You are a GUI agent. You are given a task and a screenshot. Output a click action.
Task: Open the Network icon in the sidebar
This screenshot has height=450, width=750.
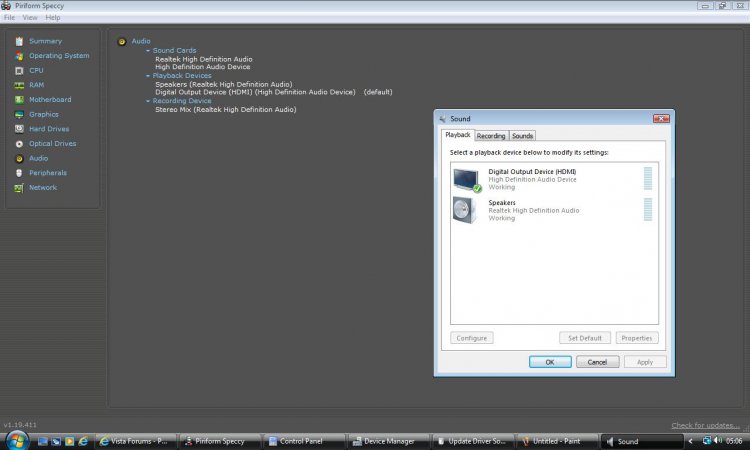(x=19, y=188)
